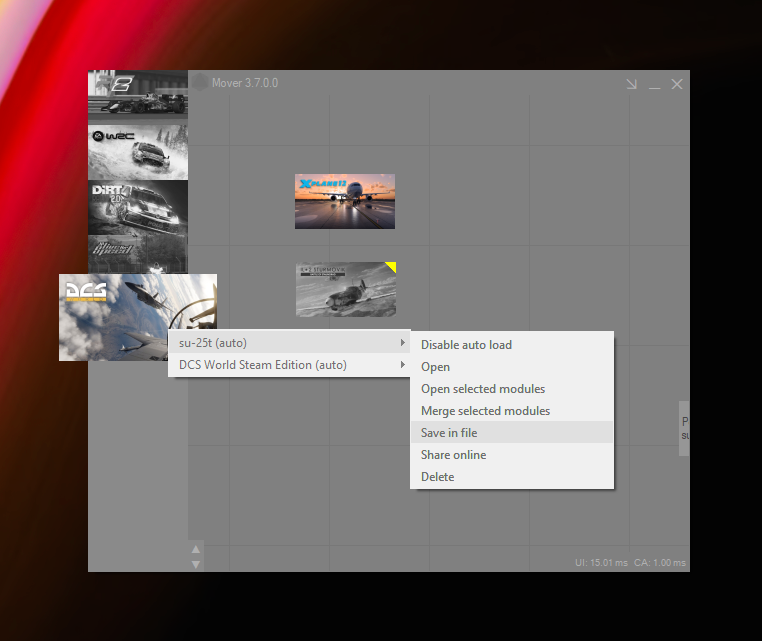The height and width of the screenshot is (641, 762).
Task: Select Save in file menu entry
Action: point(449,433)
